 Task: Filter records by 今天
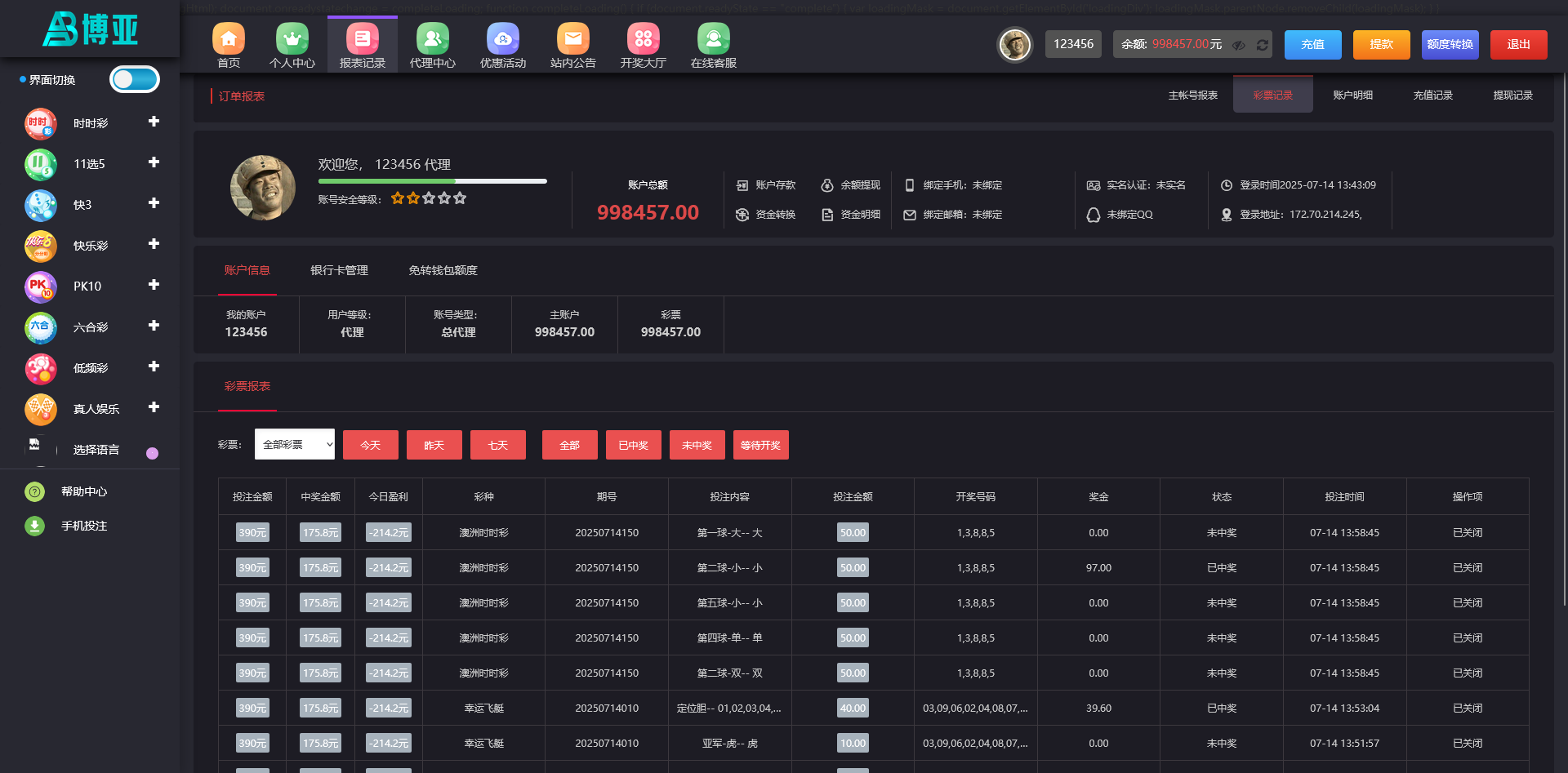371,445
